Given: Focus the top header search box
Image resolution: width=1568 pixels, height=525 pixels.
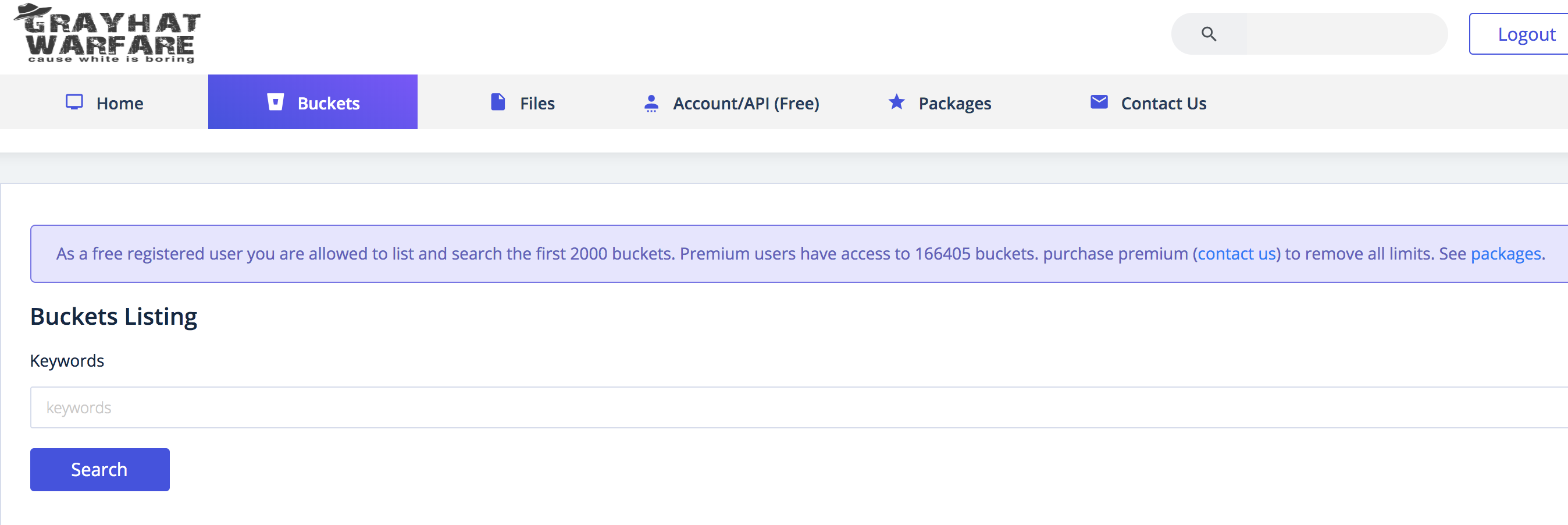Looking at the screenshot, I should tap(1339, 34).
